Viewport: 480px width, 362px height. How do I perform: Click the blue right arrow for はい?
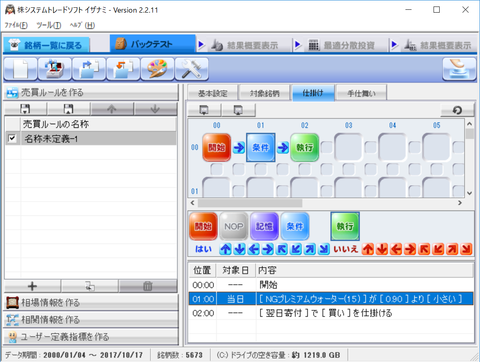point(268,249)
